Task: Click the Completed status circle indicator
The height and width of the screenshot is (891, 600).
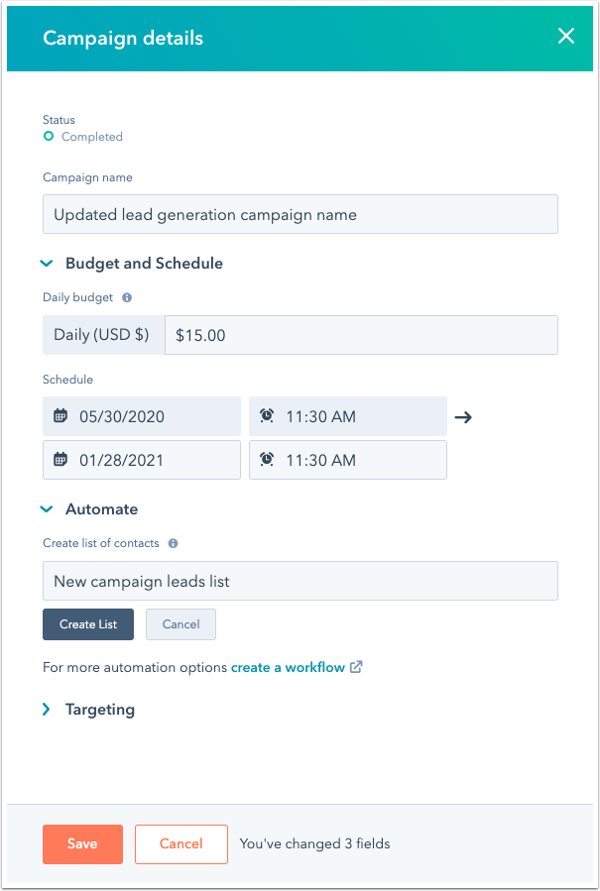Action: [x=49, y=136]
